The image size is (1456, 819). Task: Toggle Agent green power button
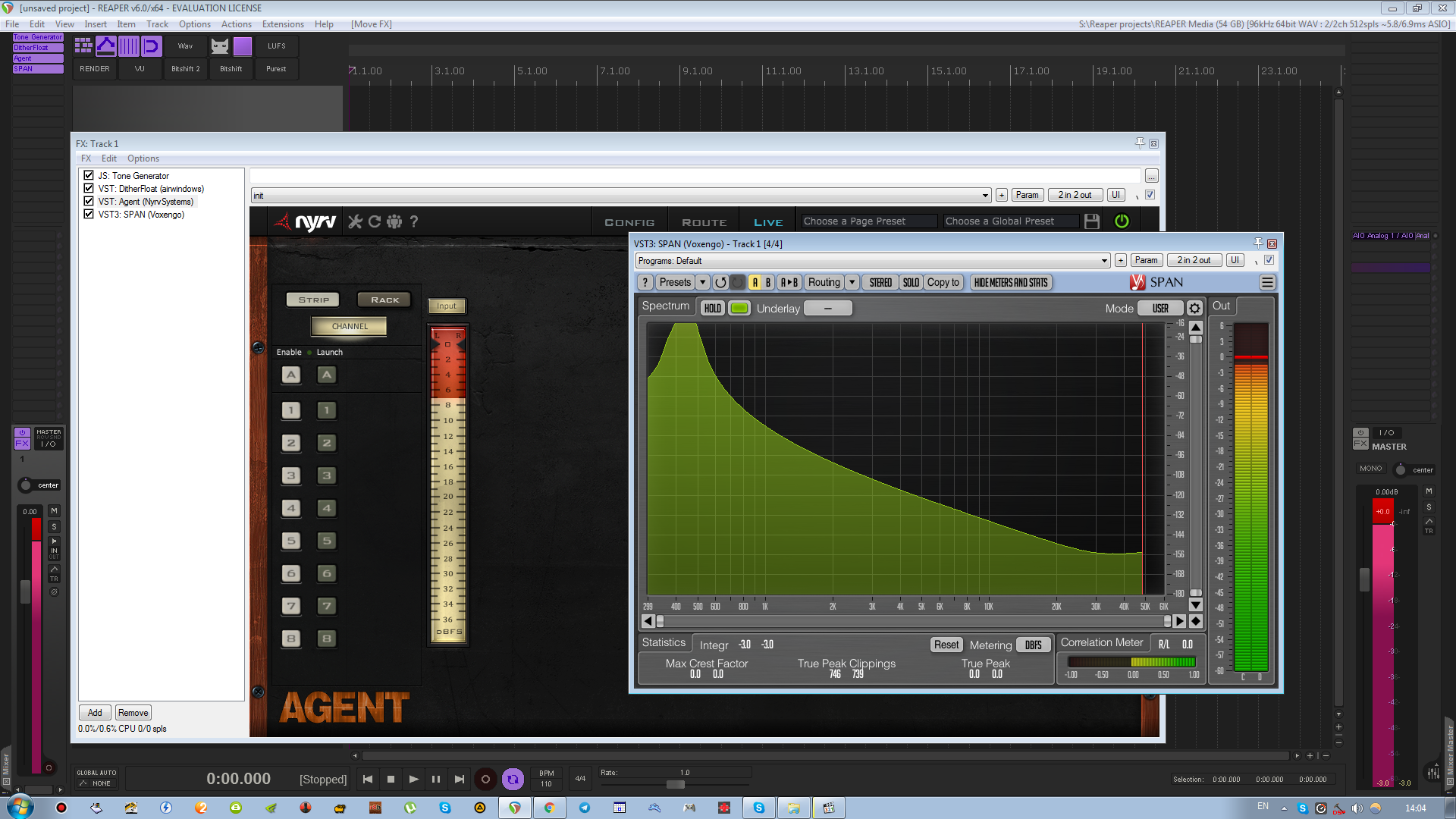(1122, 221)
